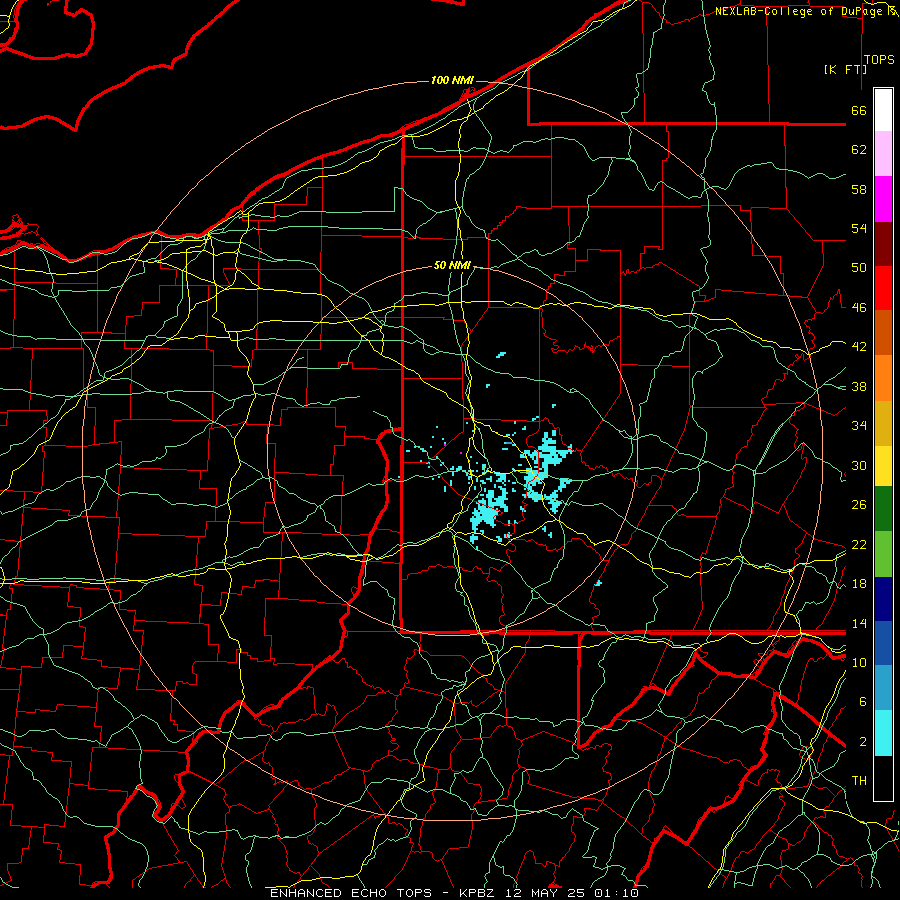Click the legend value 2

pyautogui.click(x=863, y=742)
